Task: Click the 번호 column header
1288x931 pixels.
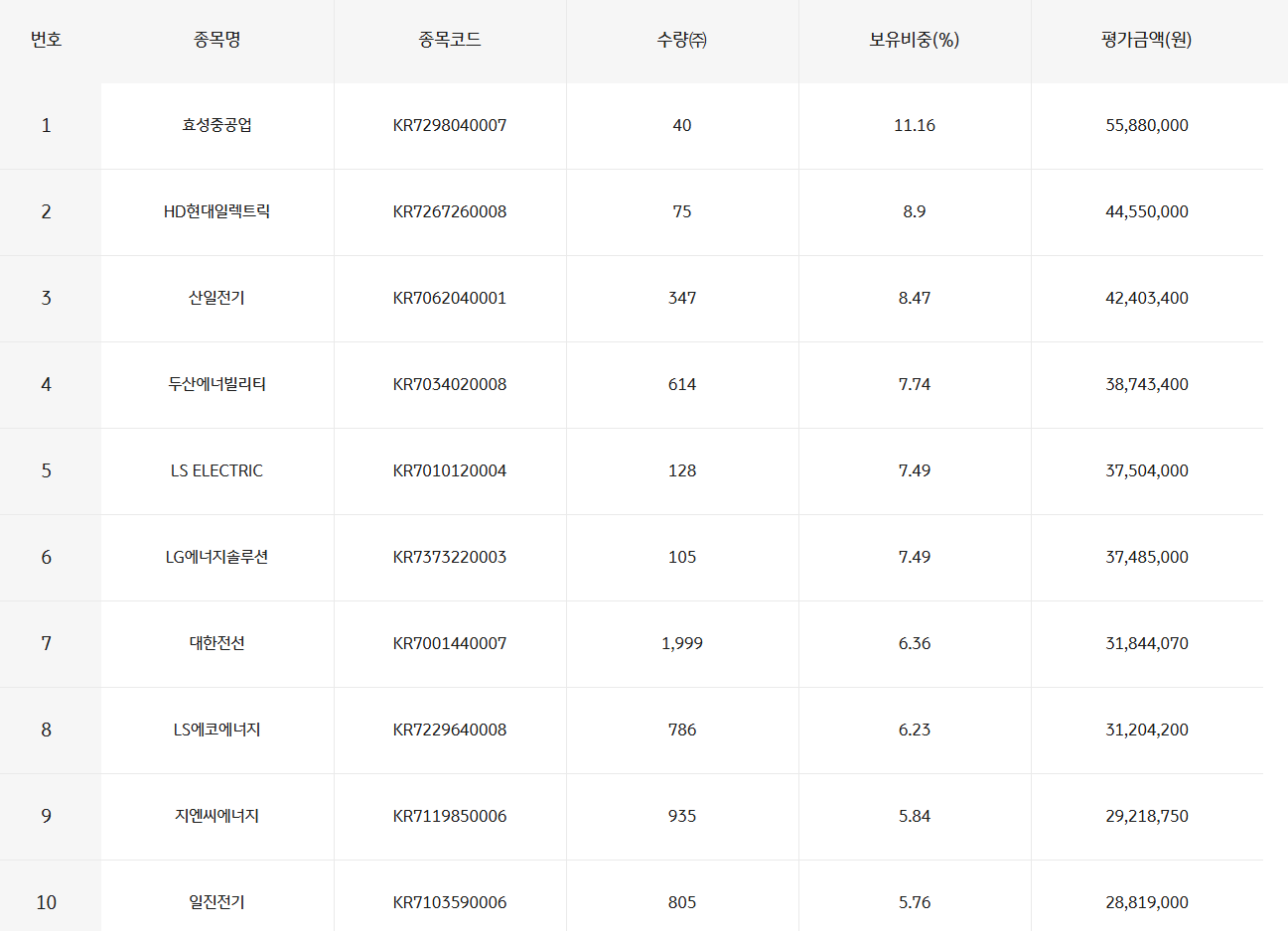Action: 47,40
